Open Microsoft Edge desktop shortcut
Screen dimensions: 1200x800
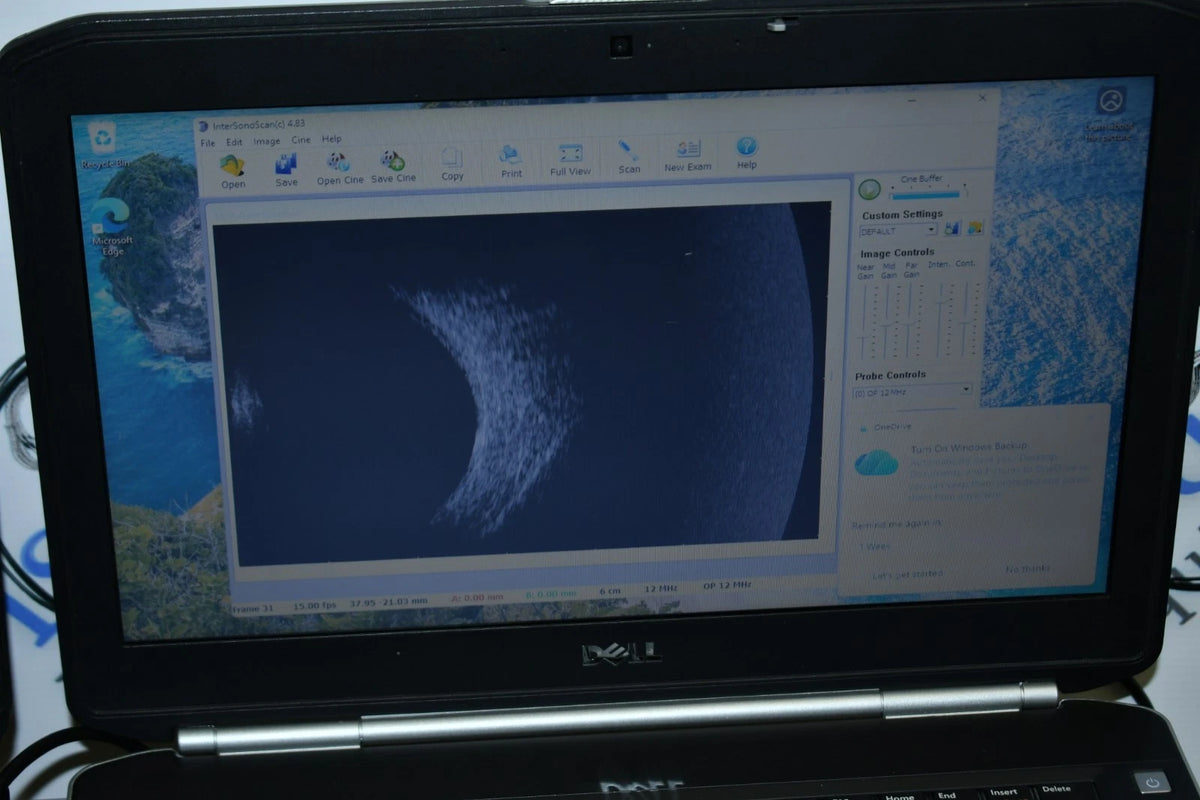(112, 226)
